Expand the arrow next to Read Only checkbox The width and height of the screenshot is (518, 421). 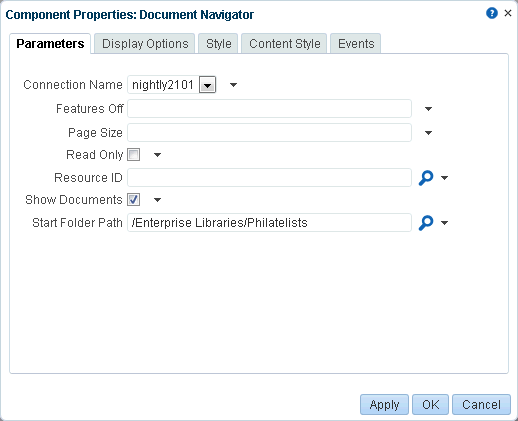pyautogui.click(x=157, y=155)
